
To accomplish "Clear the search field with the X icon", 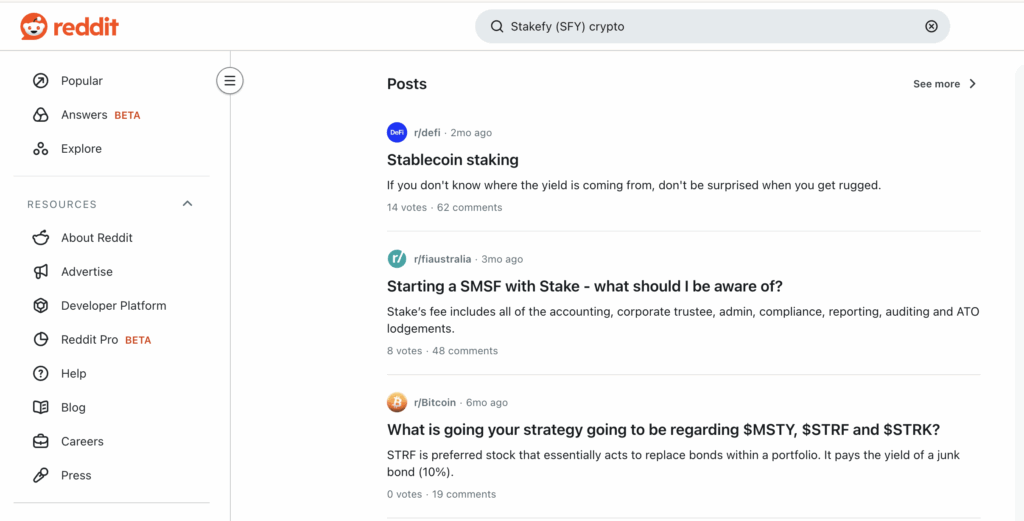I will 931,27.
